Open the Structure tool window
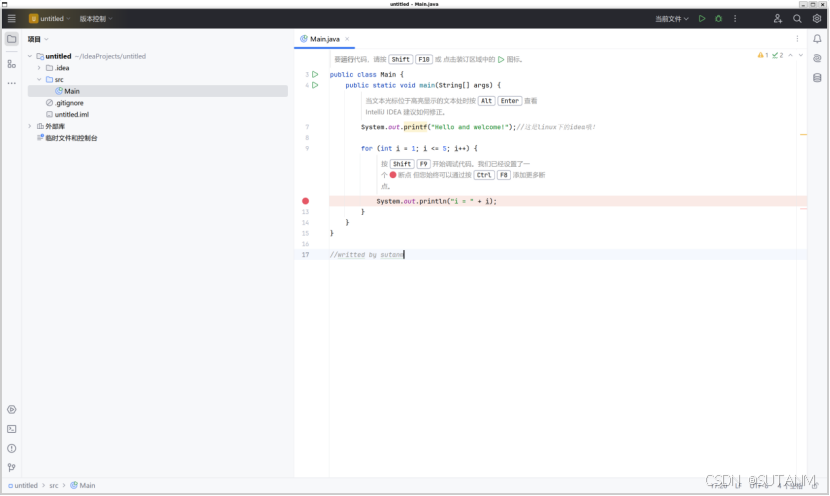 pyautogui.click(x=12, y=64)
